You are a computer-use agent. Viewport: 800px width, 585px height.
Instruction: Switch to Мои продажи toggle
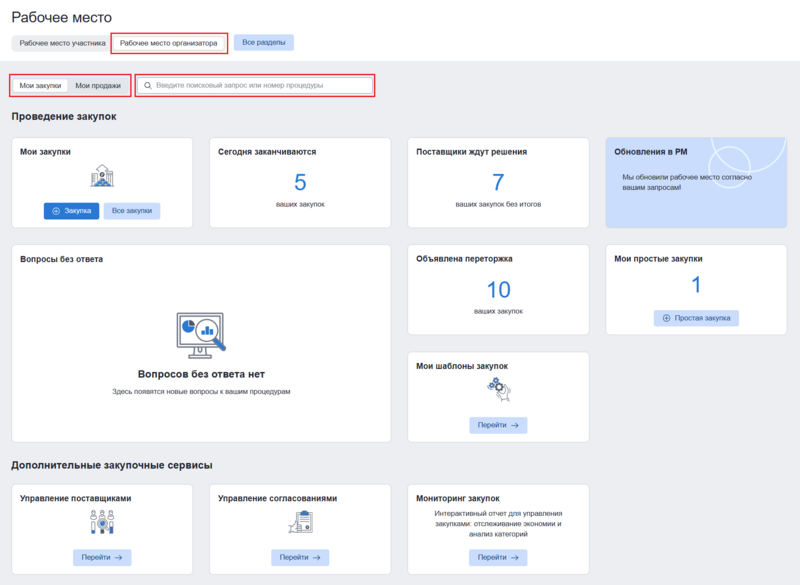coord(98,86)
